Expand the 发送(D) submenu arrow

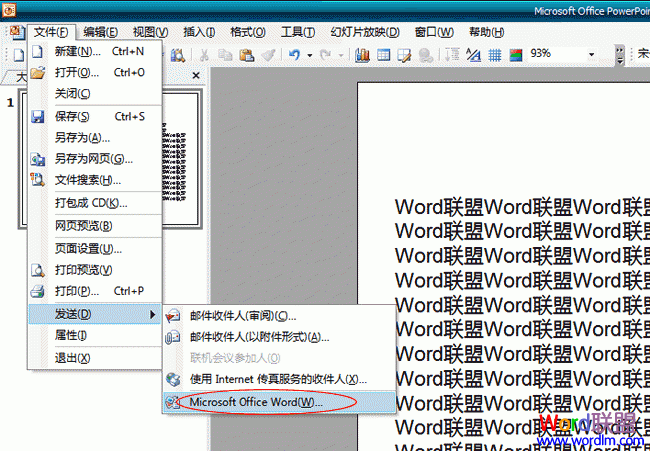(153, 315)
